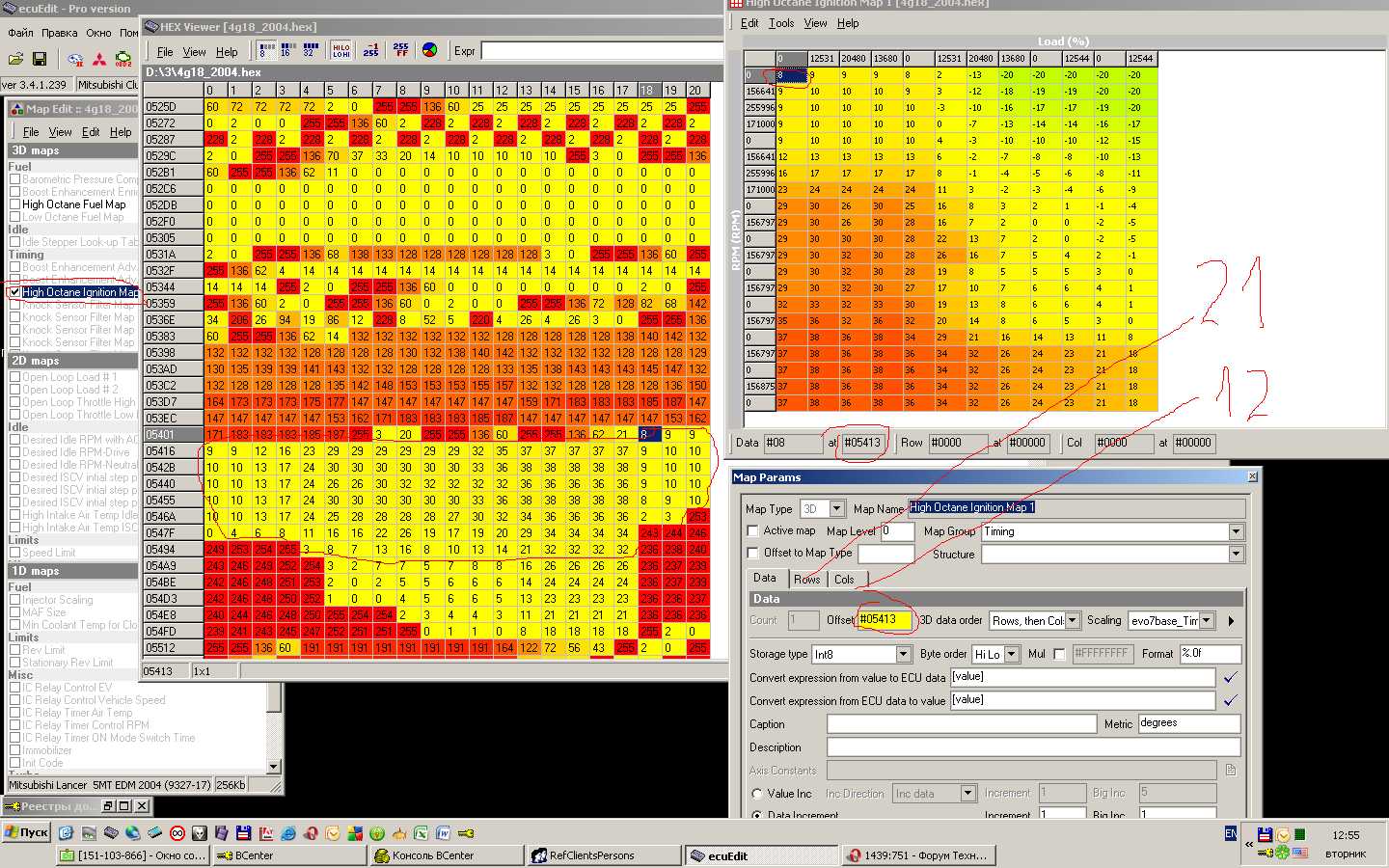1389x868 pixels.
Task: Open the Map Group Timing dropdown
Action: [1236, 531]
